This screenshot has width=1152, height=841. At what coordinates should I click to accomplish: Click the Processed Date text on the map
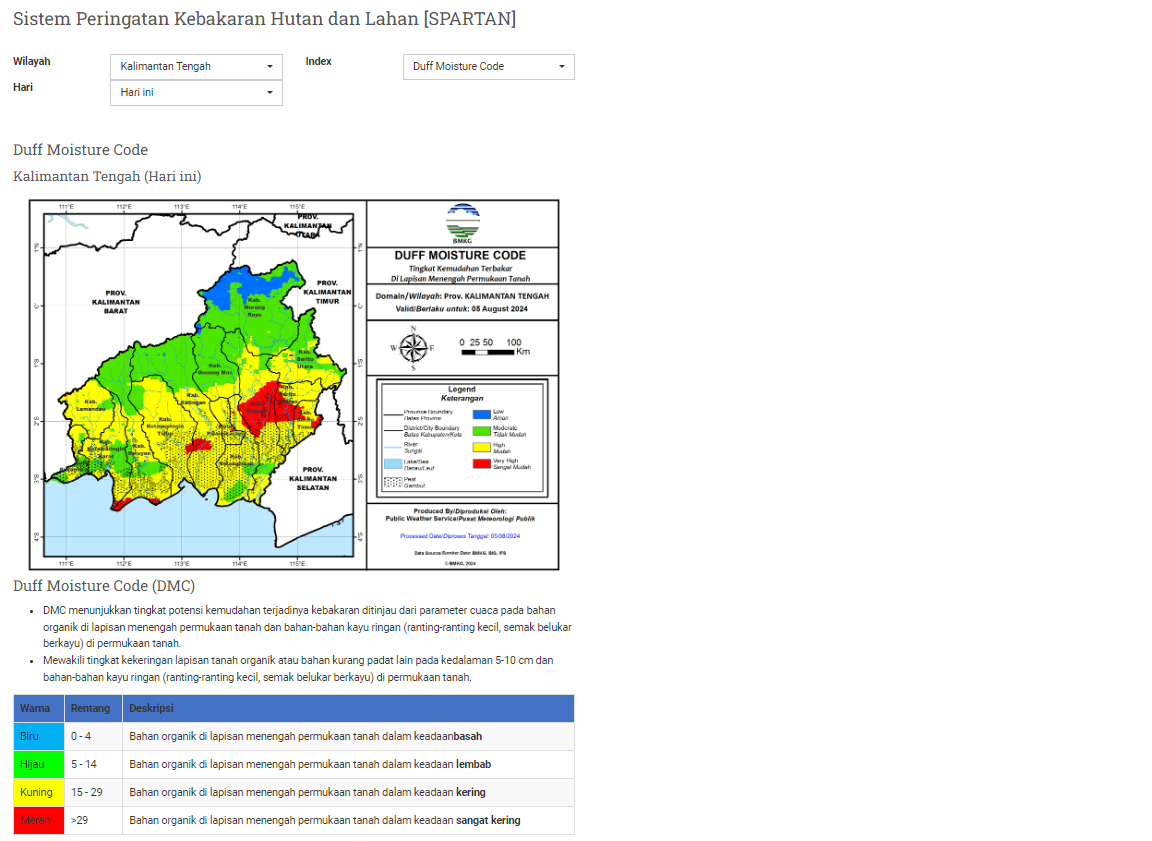click(x=460, y=536)
